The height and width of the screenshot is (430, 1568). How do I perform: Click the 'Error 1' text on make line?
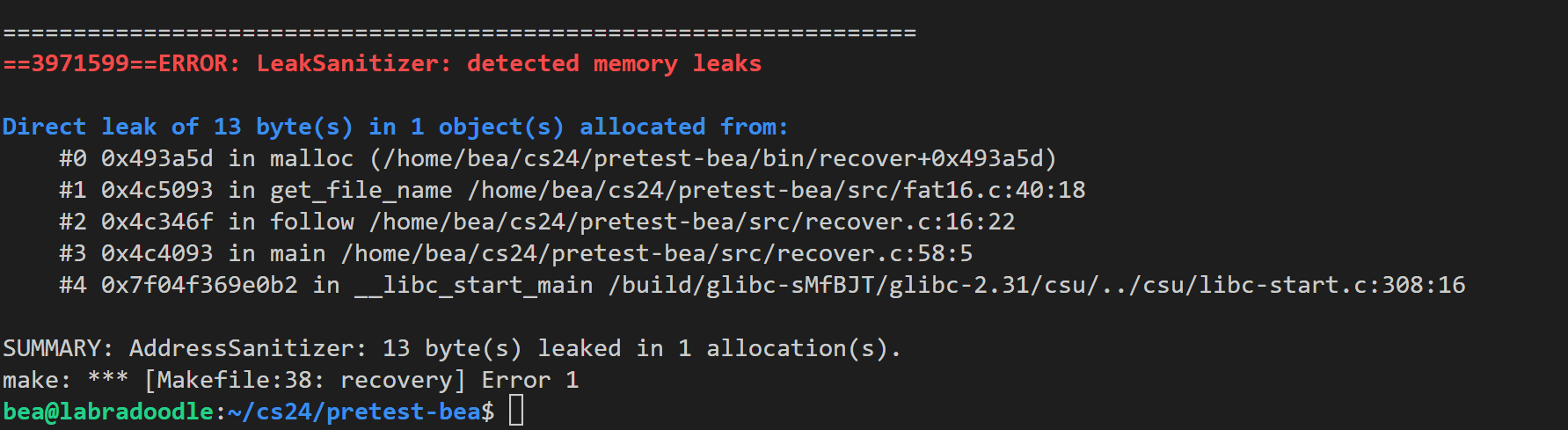tap(529, 380)
